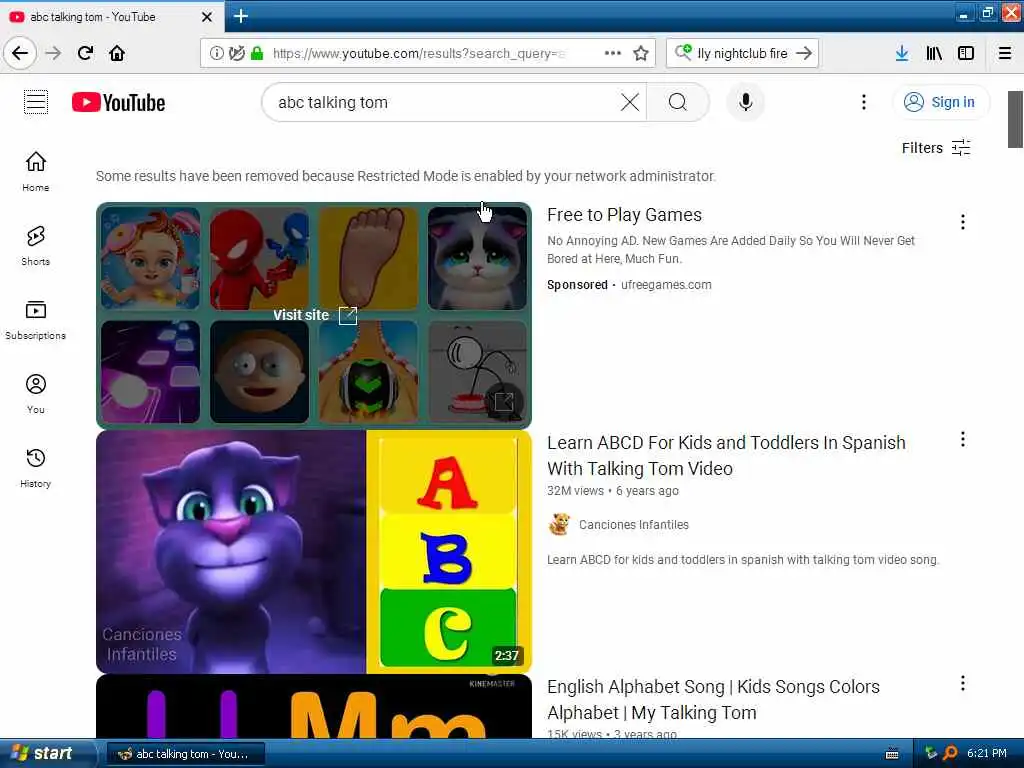Click the magnifier tray icon
Image resolution: width=1024 pixels, height=768 pixels.
click(950, 754)
